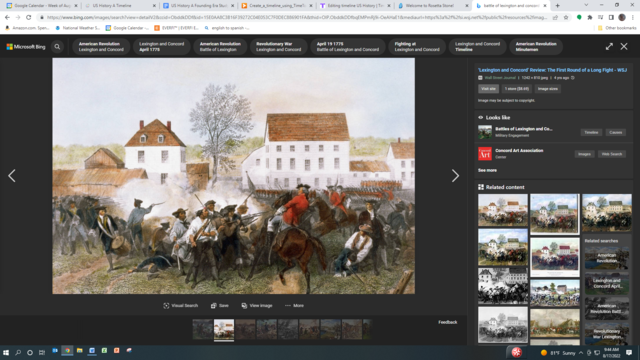Save the image with the Save button
This screenshot has width=640, height=360.
coord(220,305)
